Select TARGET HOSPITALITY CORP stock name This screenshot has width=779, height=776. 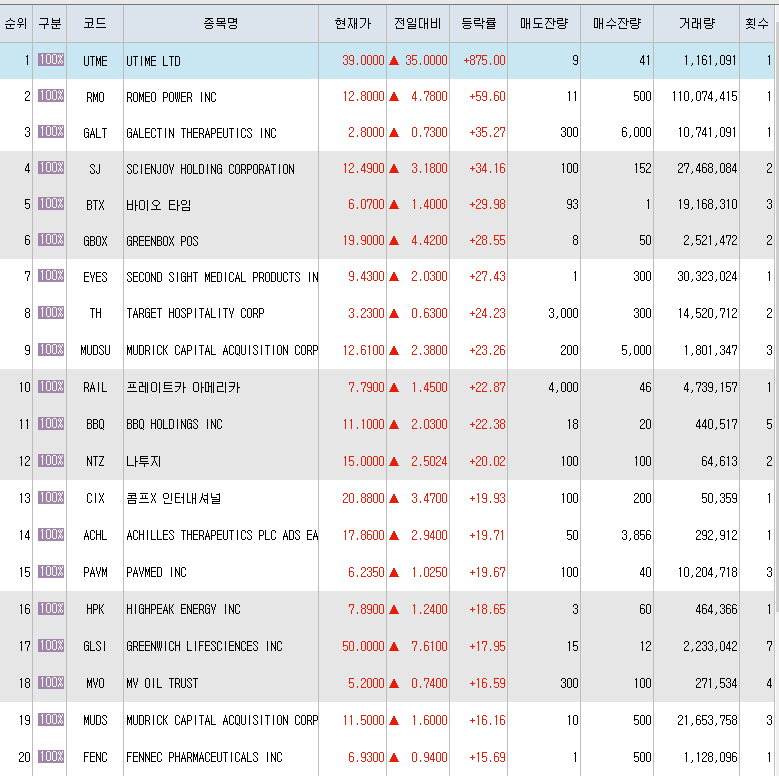[x=195, y=313]
